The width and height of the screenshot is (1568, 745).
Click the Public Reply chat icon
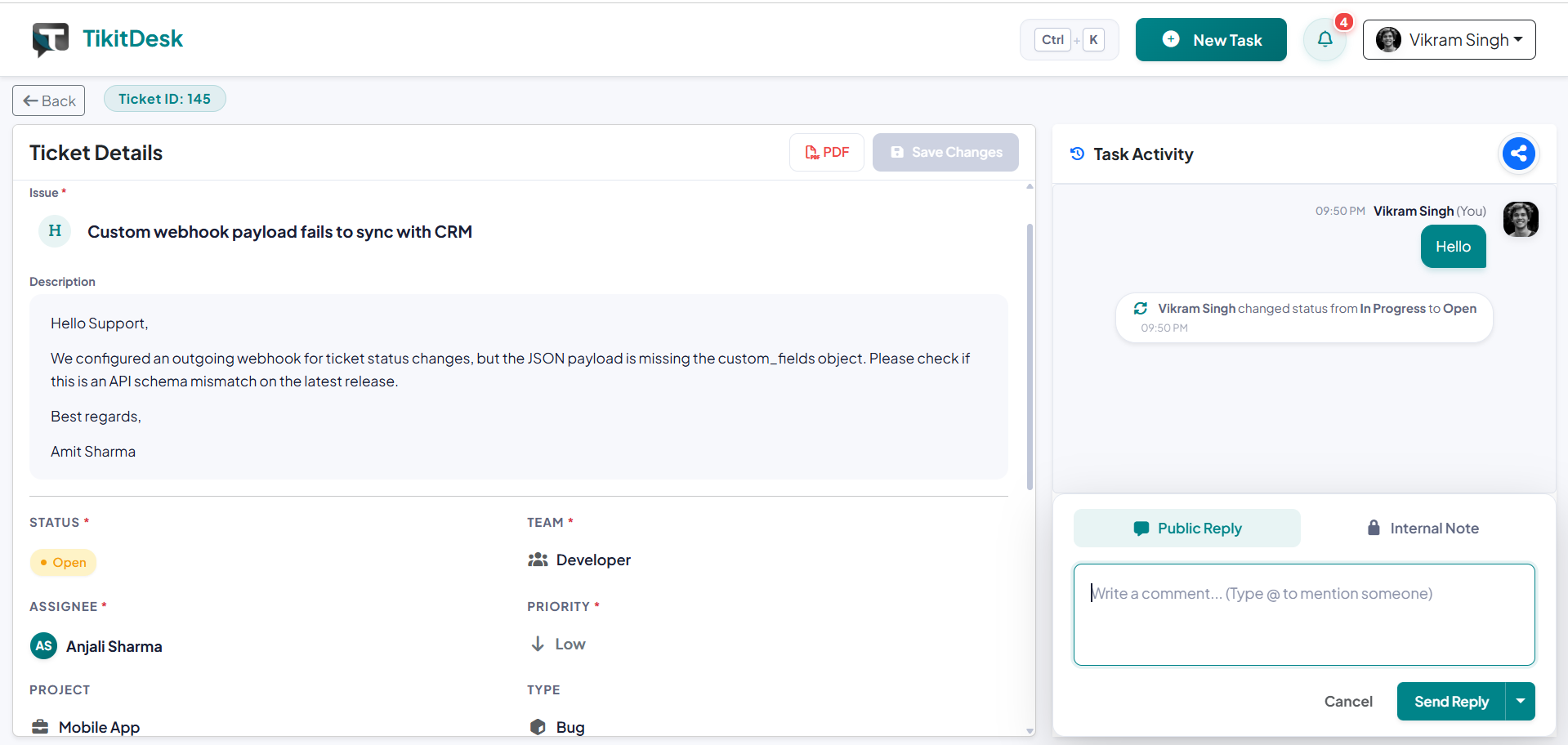[1141, 529]
